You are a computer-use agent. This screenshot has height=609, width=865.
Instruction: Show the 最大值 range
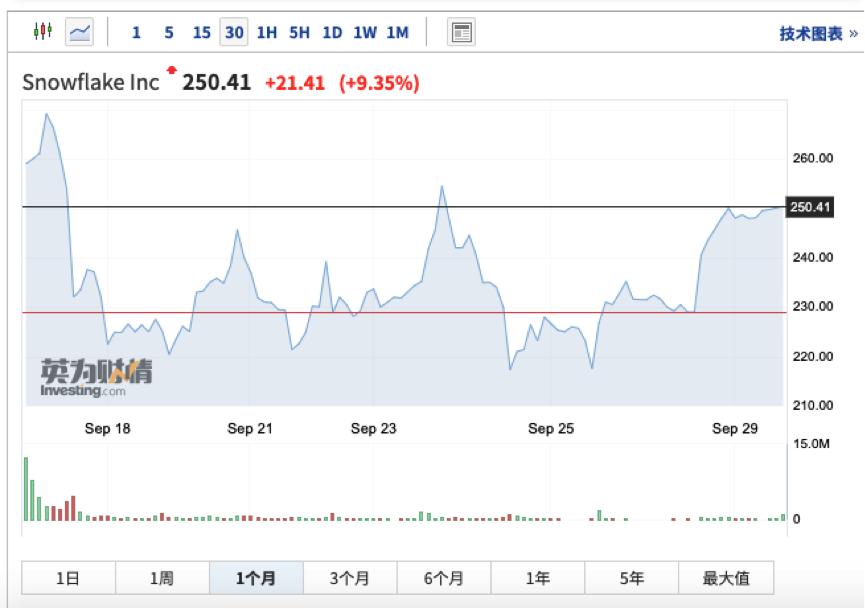click(726, 578)
